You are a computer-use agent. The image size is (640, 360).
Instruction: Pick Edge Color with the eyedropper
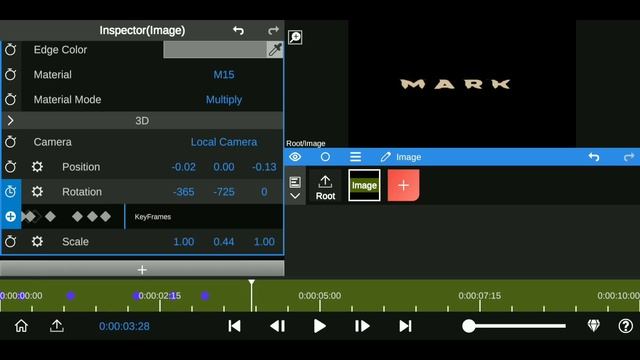point(275,49)
